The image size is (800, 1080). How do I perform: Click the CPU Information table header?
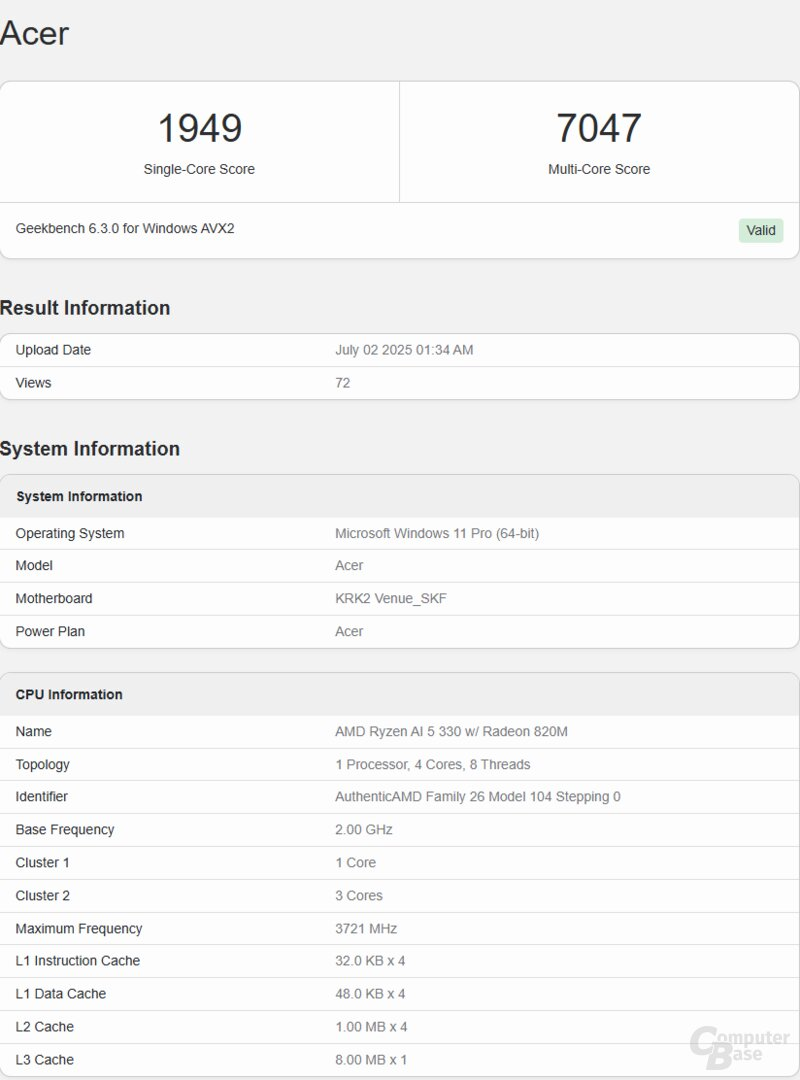pyautogui.click(x=69, y=694)
